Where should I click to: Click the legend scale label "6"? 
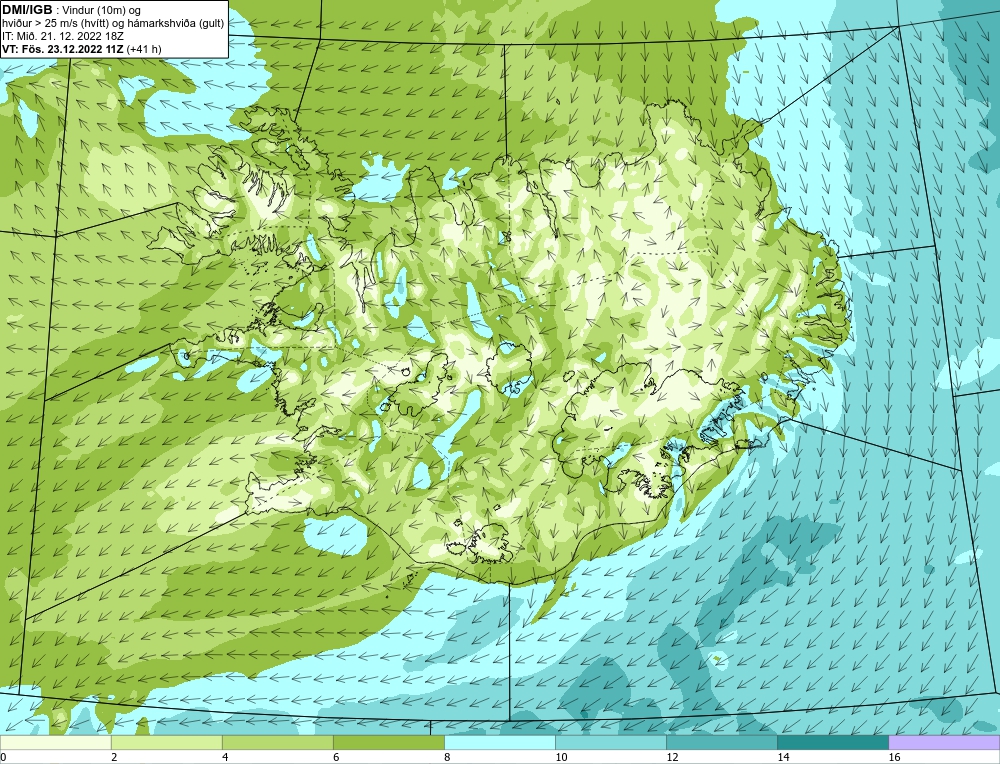(x=336, y=757)
